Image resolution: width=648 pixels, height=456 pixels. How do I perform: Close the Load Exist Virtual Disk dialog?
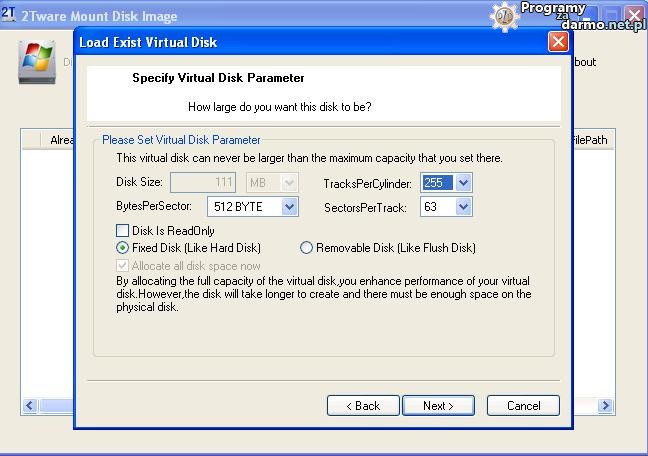[x=558, y=42]
